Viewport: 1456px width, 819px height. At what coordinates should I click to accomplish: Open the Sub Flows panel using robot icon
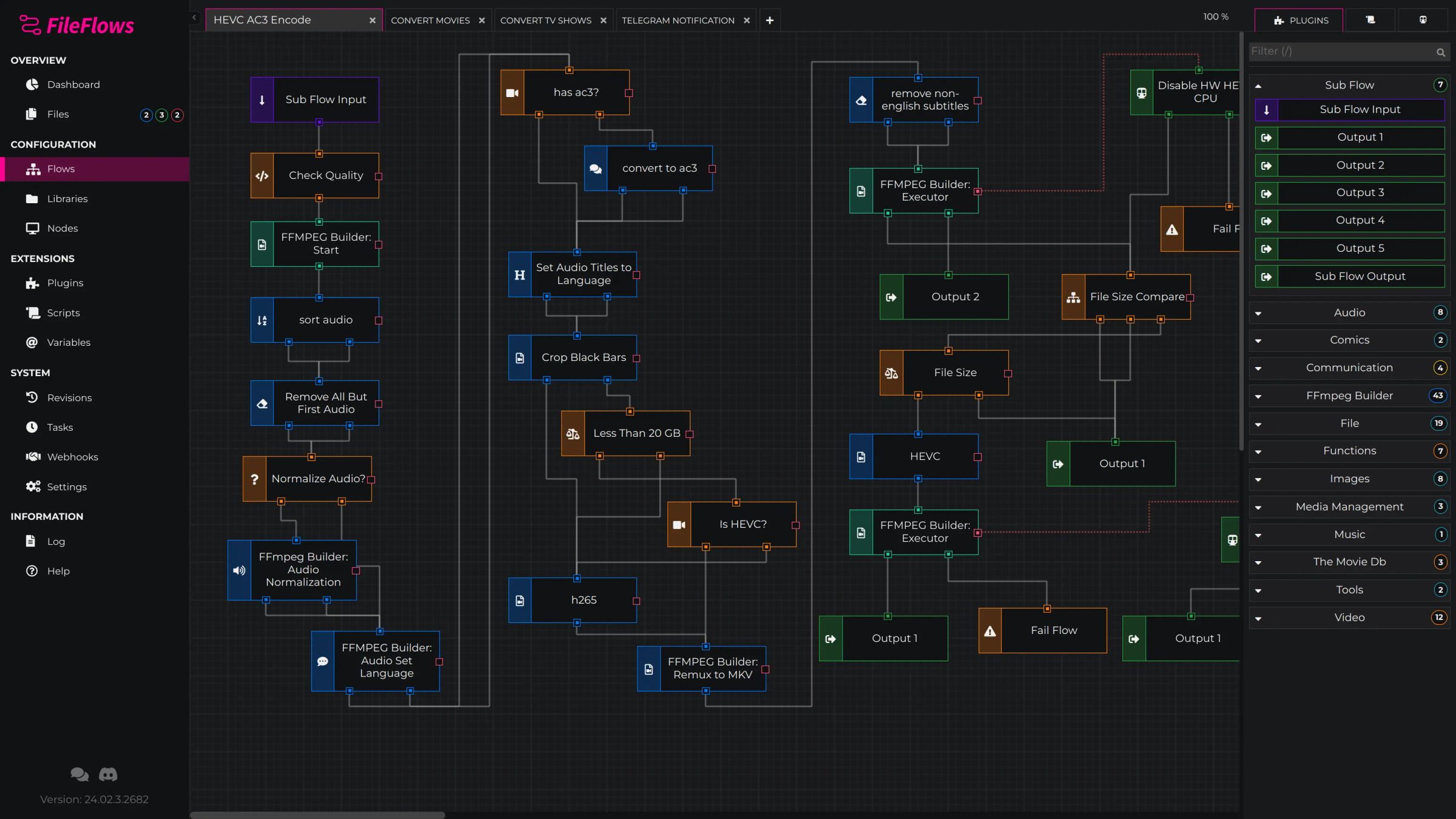(x=1423, y=19)
